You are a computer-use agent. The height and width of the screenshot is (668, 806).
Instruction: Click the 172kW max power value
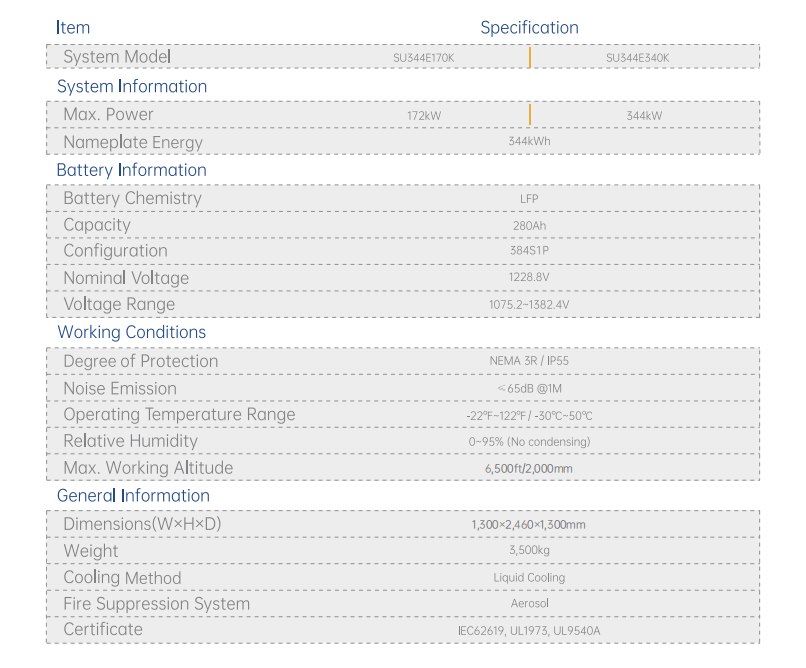click(x=424, y=116)
